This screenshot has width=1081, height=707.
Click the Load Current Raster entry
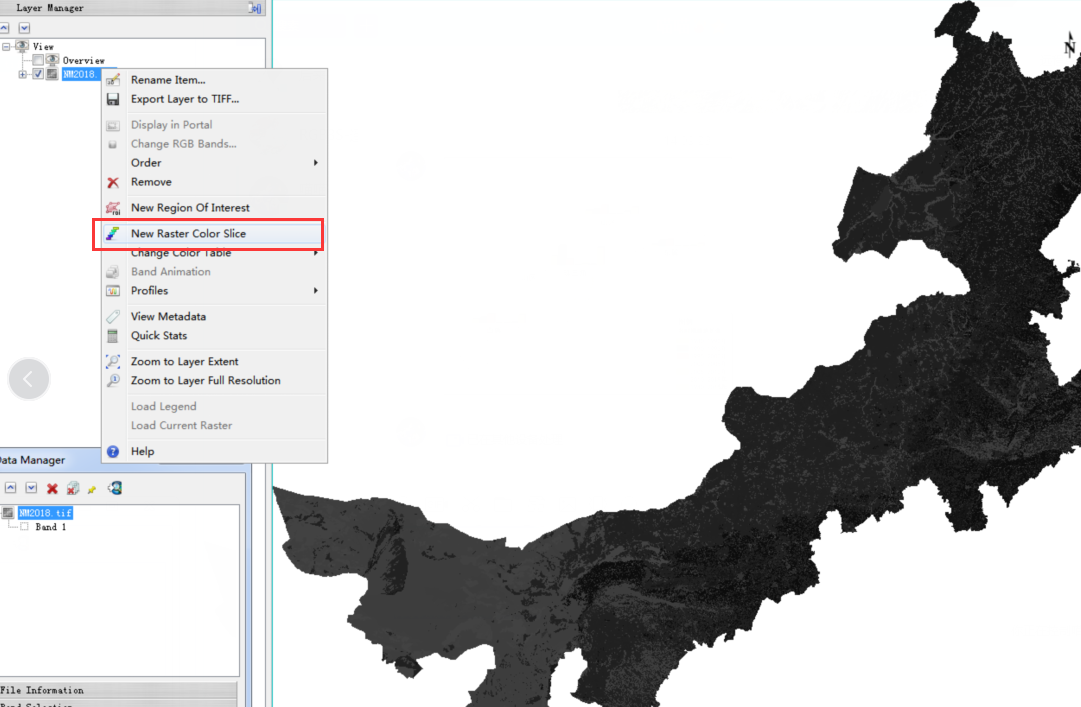[181, 426]
